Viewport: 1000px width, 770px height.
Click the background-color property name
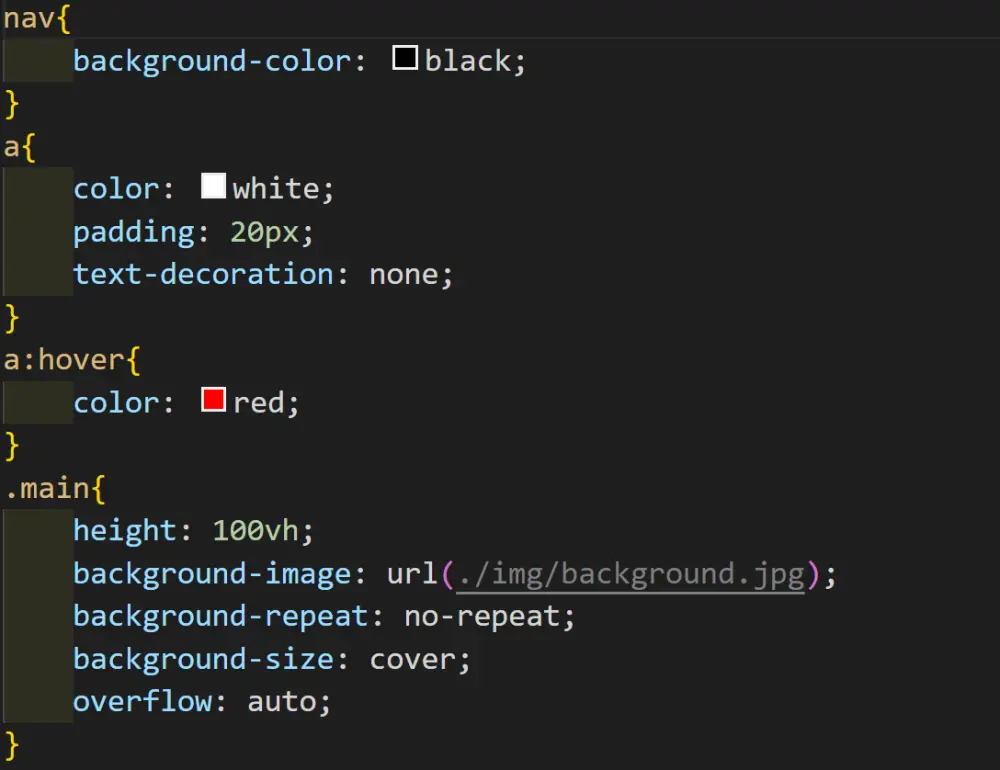pos(212,62)
